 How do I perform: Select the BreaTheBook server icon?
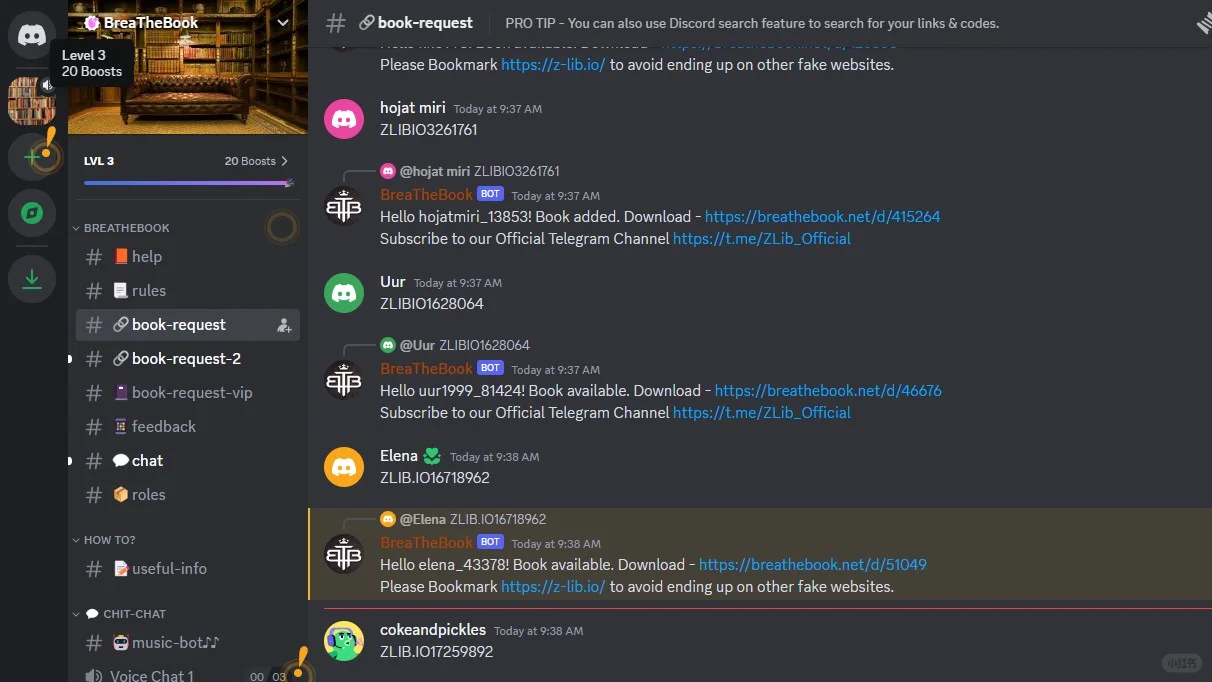point(32,100)
